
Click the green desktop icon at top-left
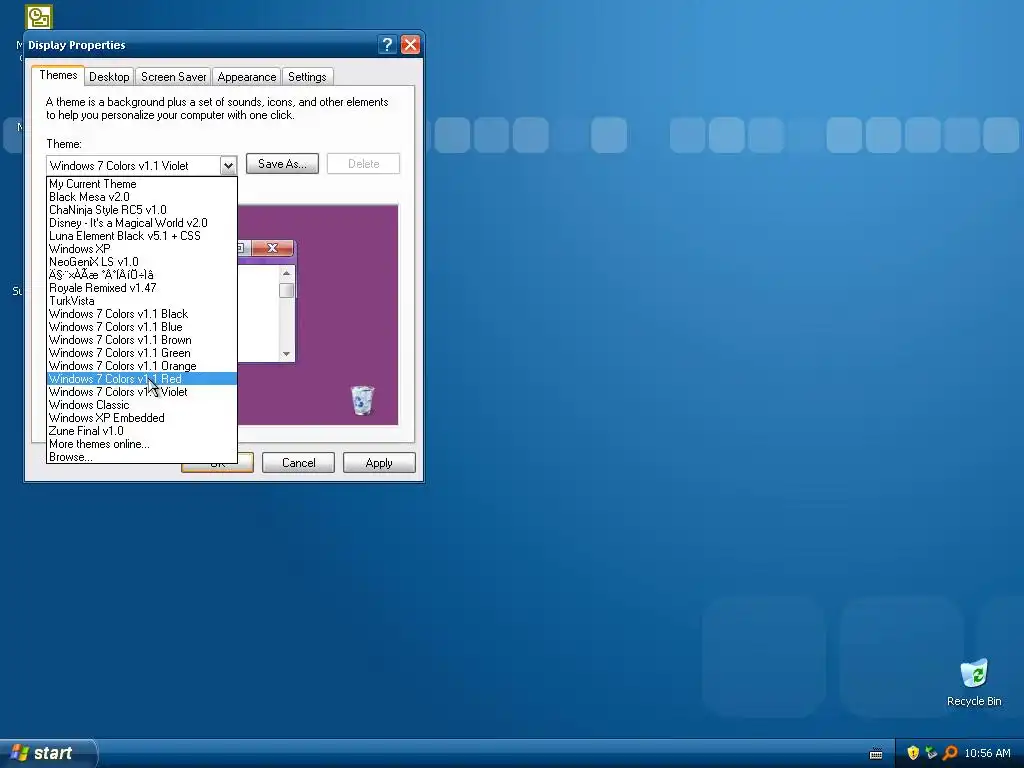pyautogui.click(x=39, y=17)
